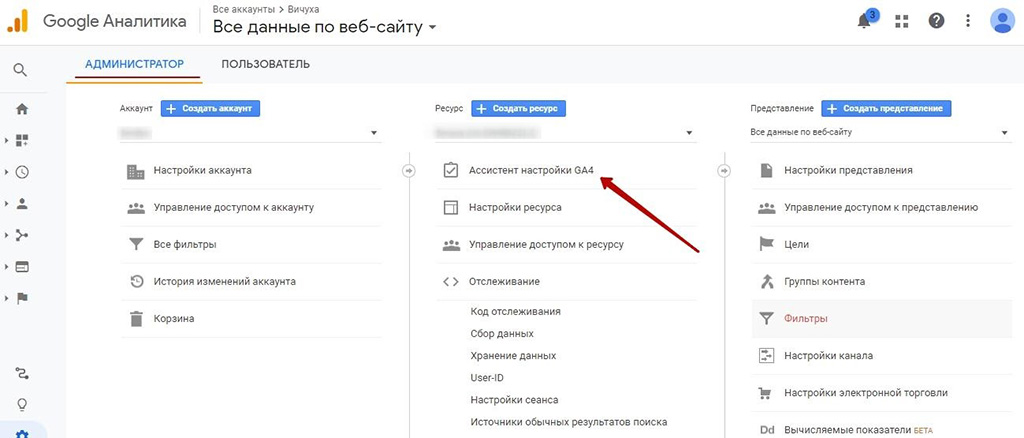This screenshot has height=438, width=1024.
Task: Click the Все аккаунты breadcrumb text
Action: pyautogui.click(x=244, y=8)
